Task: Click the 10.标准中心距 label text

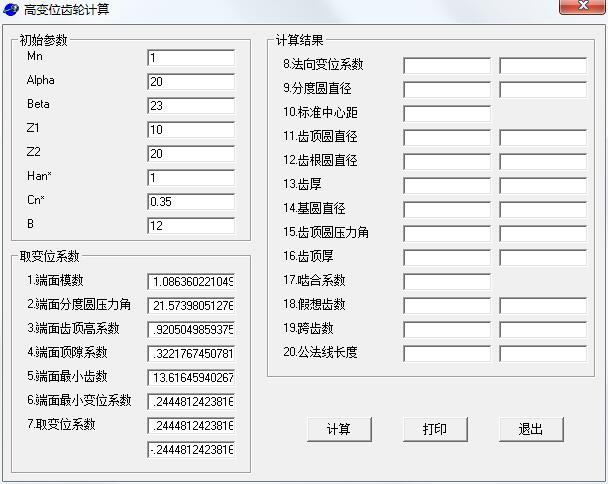Action: [x=320, y=112]
